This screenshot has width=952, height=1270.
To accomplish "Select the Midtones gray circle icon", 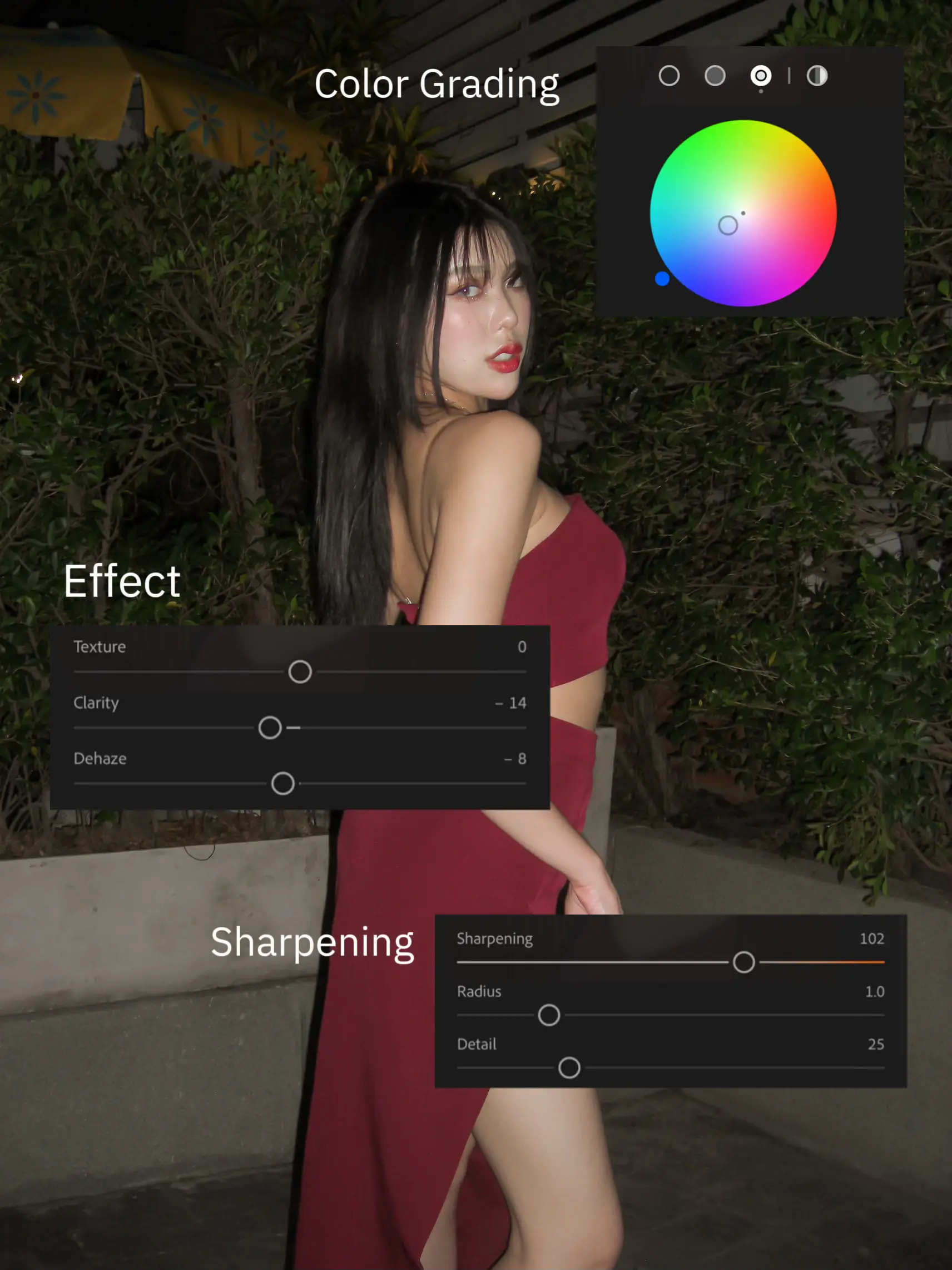I will (x=715, y=76).
